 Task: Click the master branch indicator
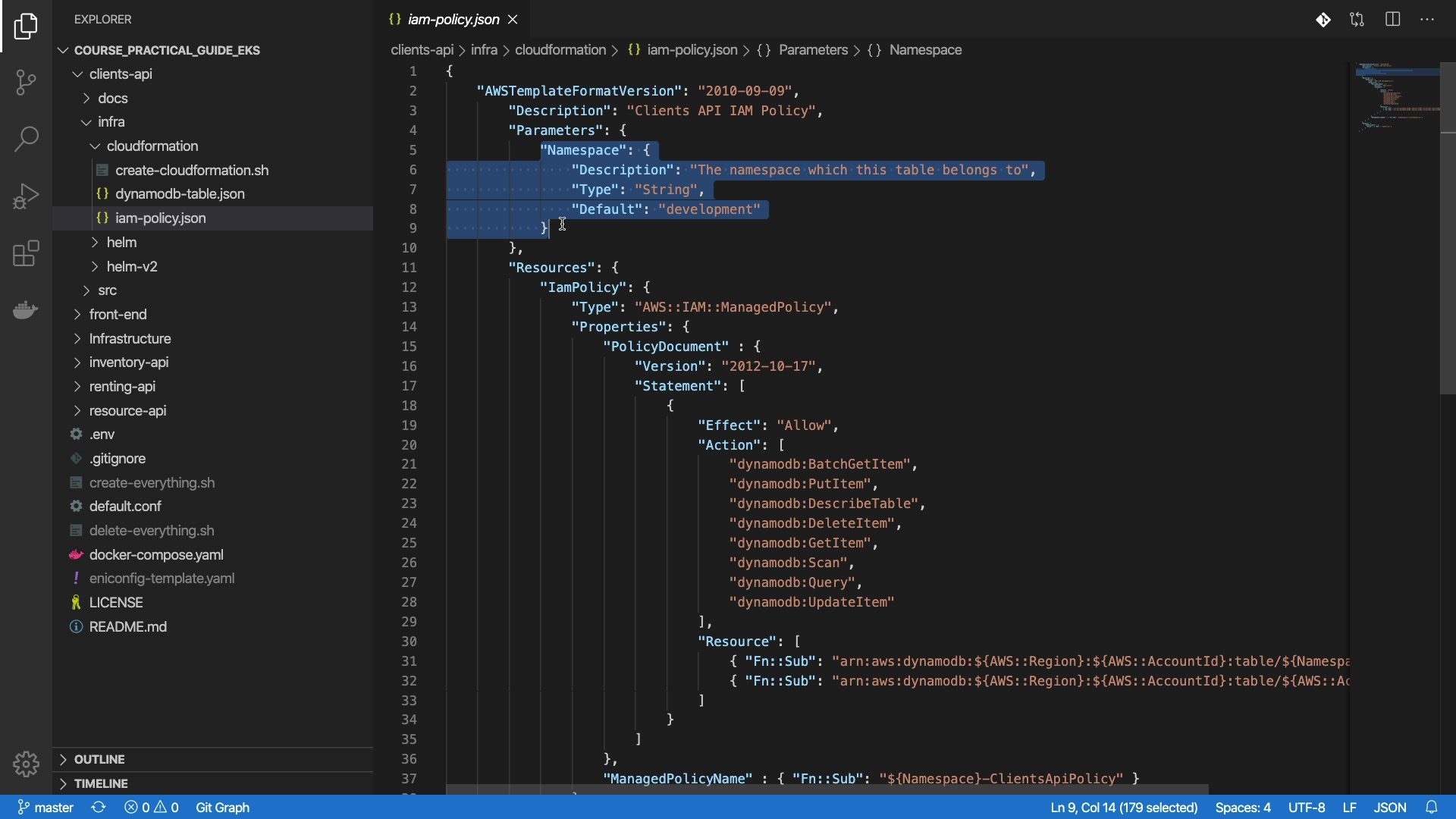point(46,808)
